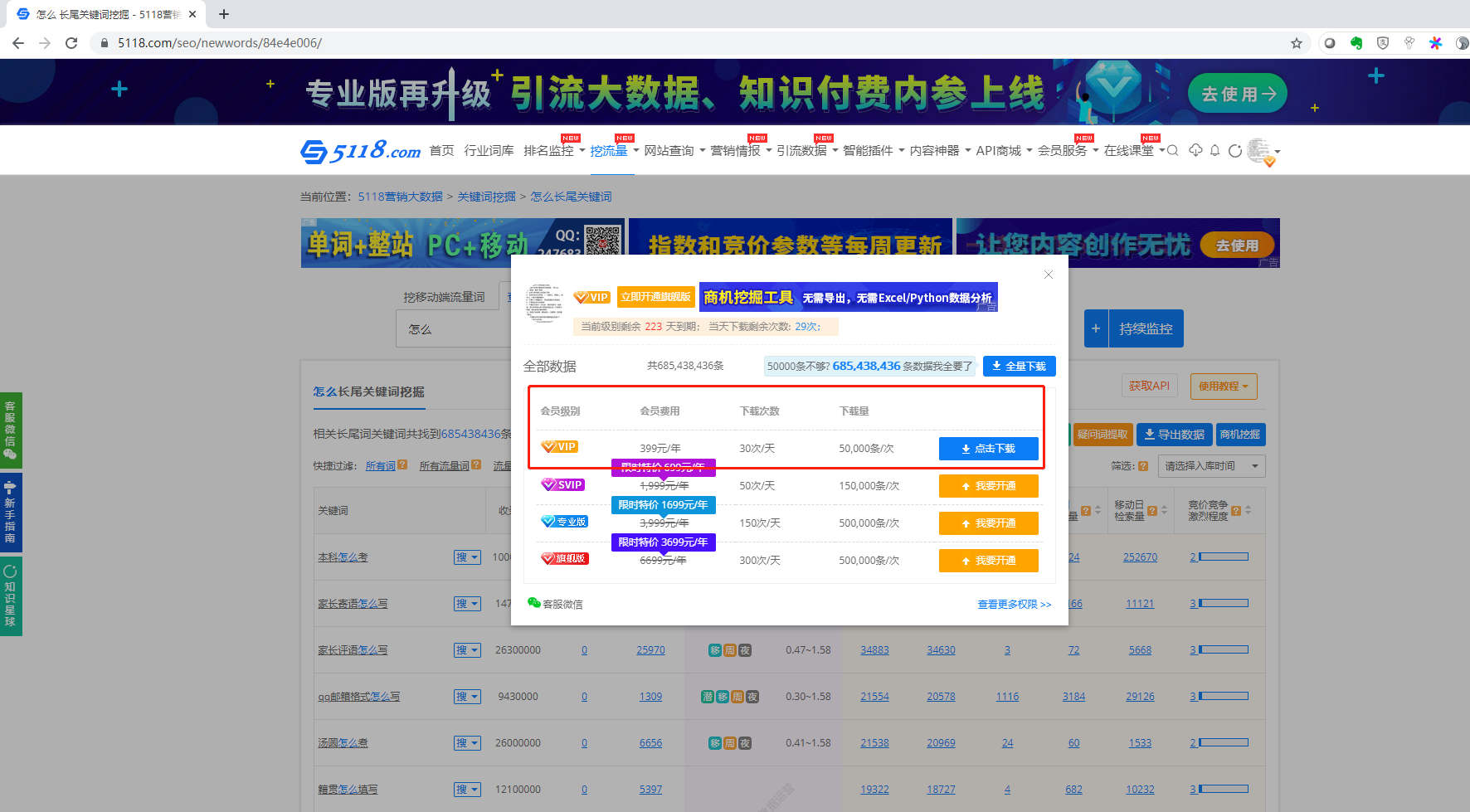Click the VIP badge beside the avatar
1470x812 pixels.
click(591, 297)
